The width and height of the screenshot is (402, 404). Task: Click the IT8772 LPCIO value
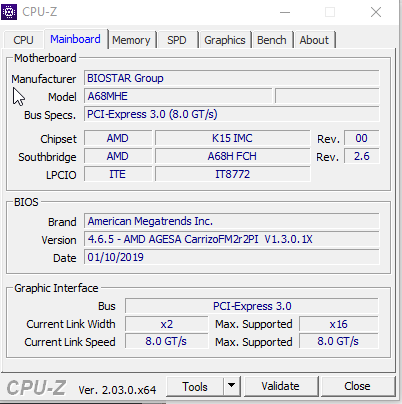(x=232, y=174)
